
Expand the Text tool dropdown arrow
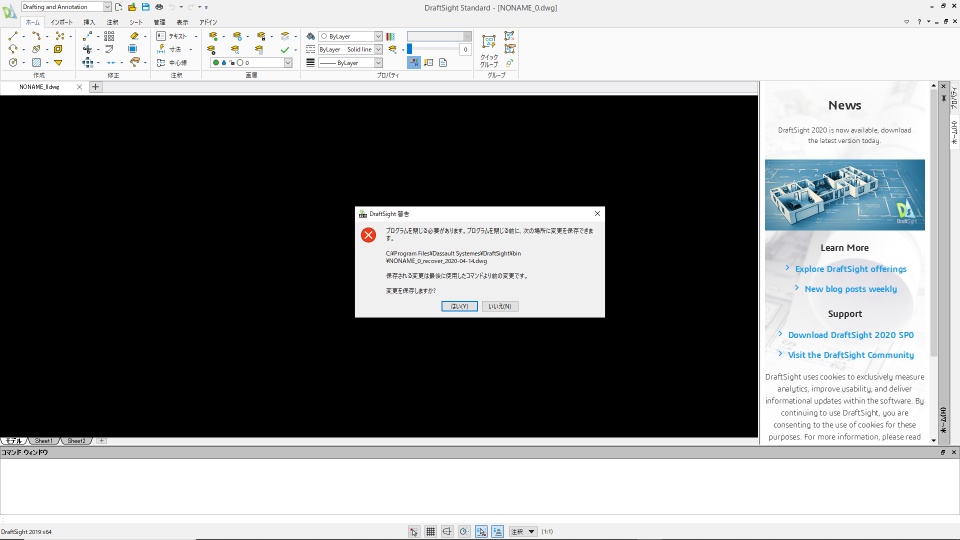pyautogui.click(x=196, y=37)
